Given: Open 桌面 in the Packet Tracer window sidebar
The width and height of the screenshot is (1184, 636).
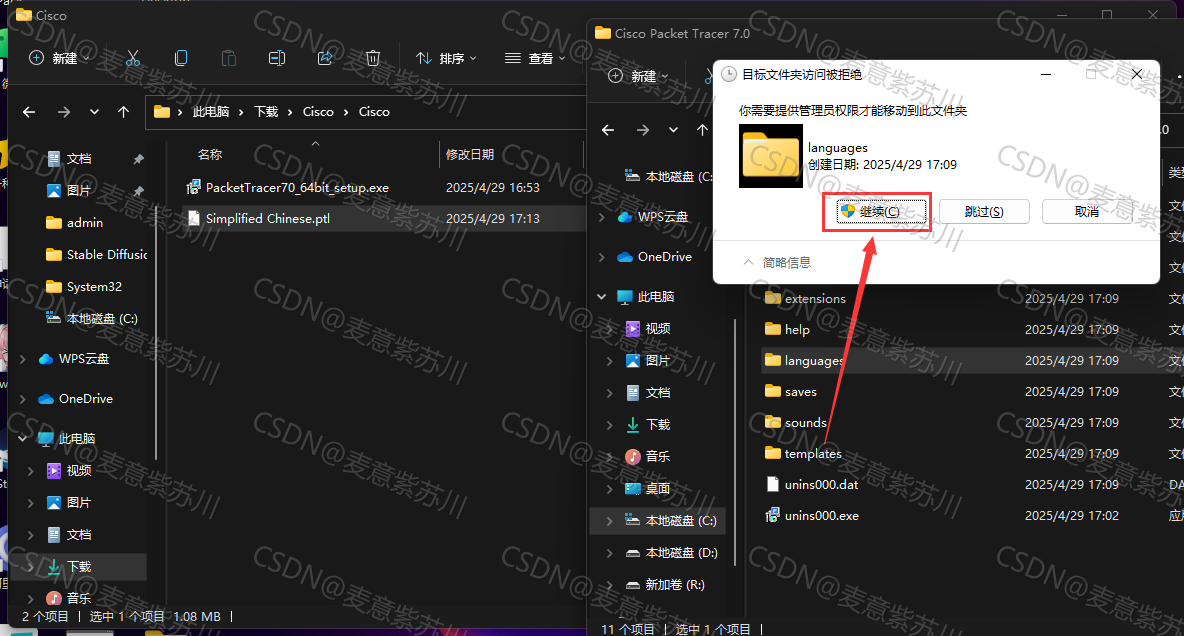Looking at the screenshot, I should pyautogui.click(x=658, y=489).
